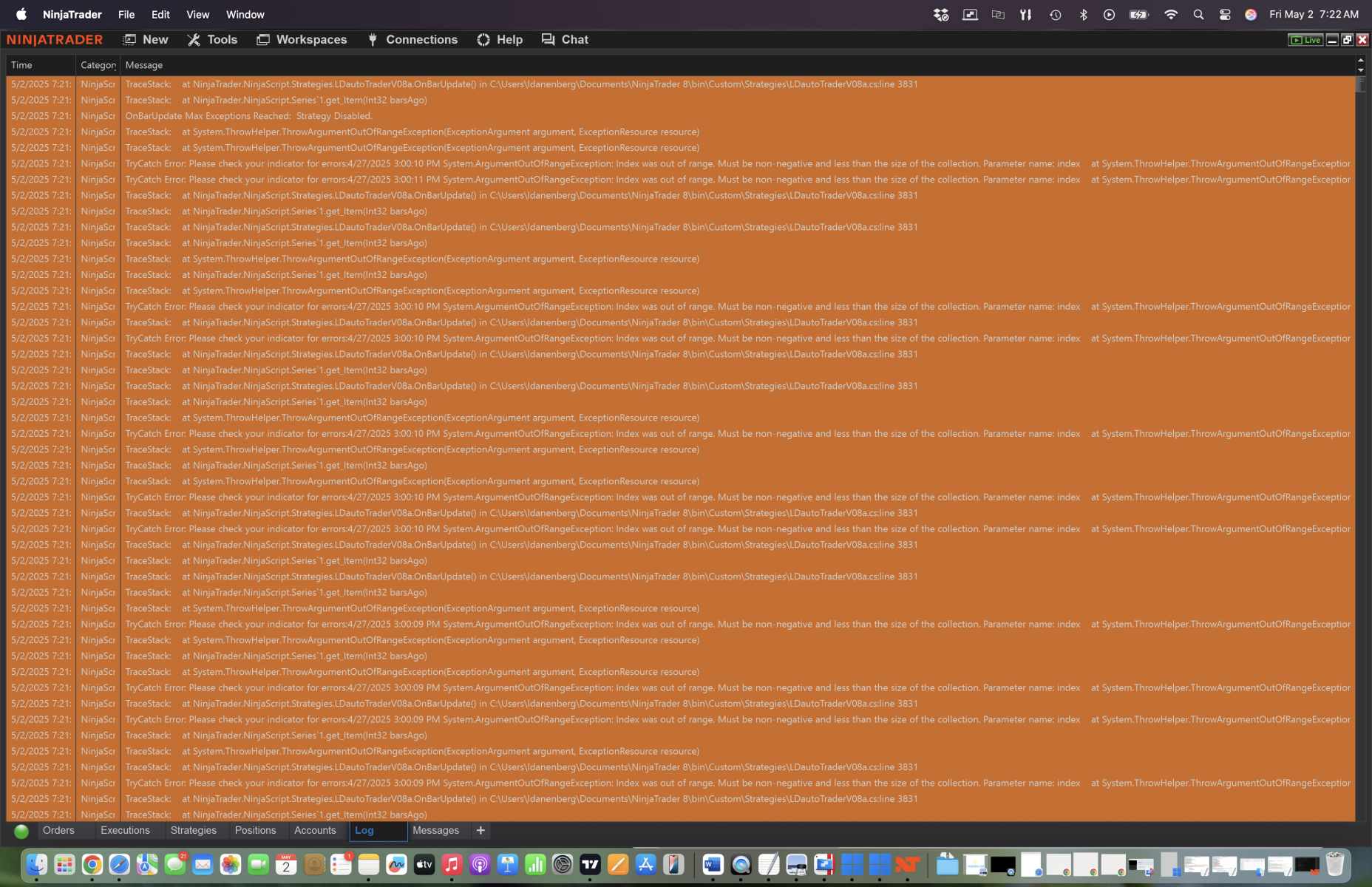Open the View menu

[x=197, y=14]
